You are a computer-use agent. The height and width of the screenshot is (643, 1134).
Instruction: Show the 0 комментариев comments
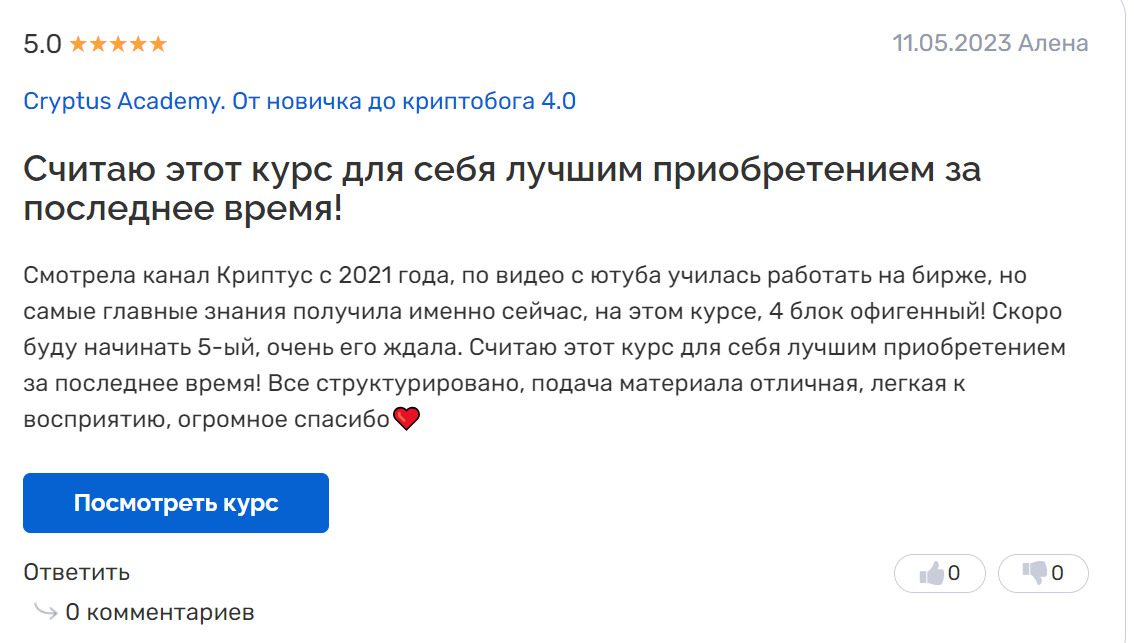click(x=160, y=612)
